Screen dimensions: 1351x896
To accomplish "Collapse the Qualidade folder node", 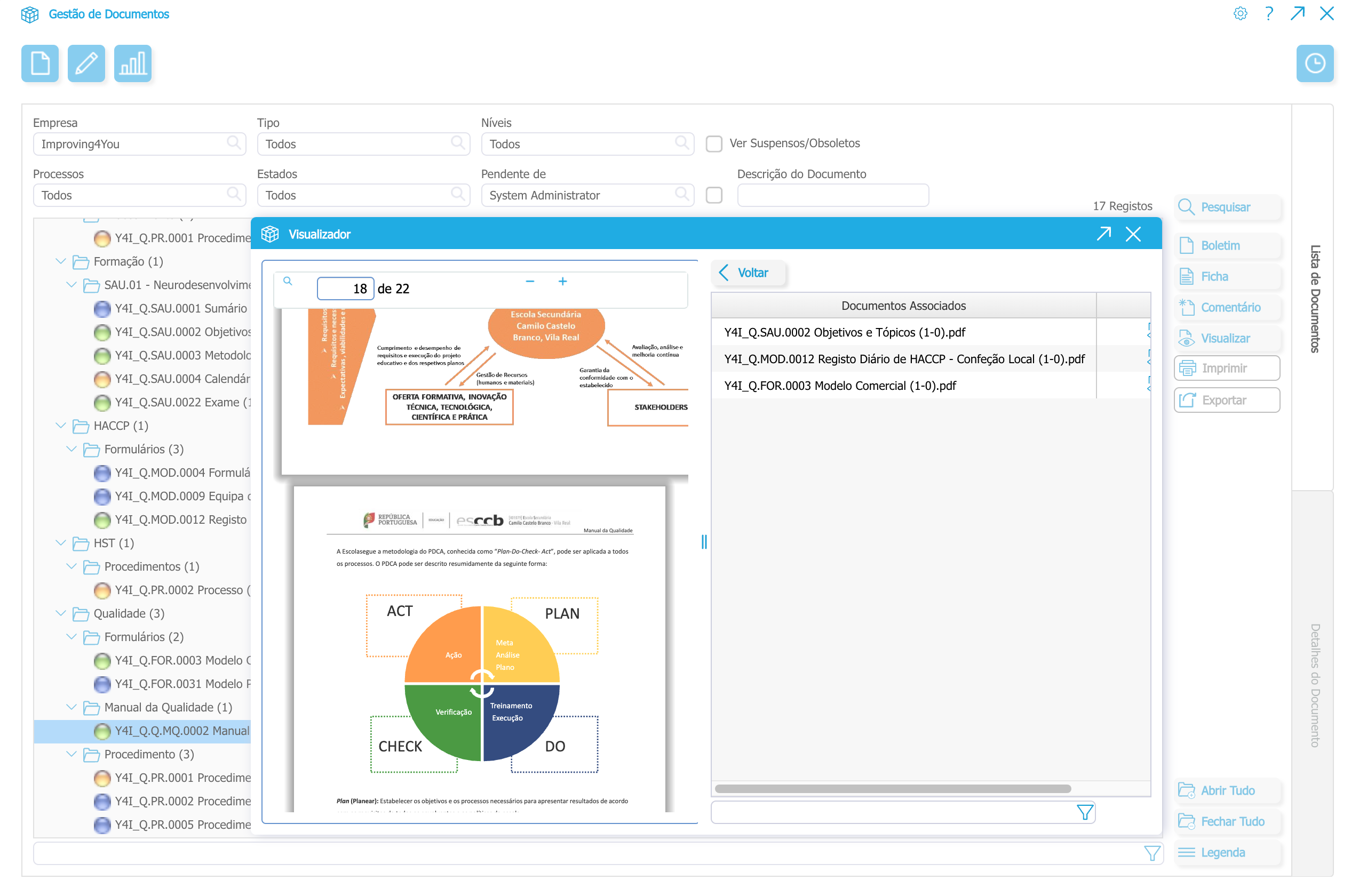I will pyautogui.click(x=61, y=613).
